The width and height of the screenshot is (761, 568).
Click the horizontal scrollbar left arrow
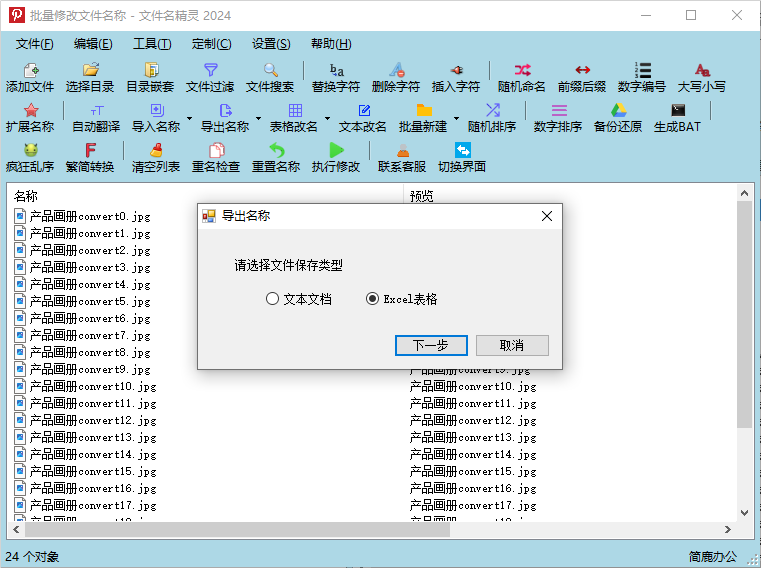click(x=17, y=530)
